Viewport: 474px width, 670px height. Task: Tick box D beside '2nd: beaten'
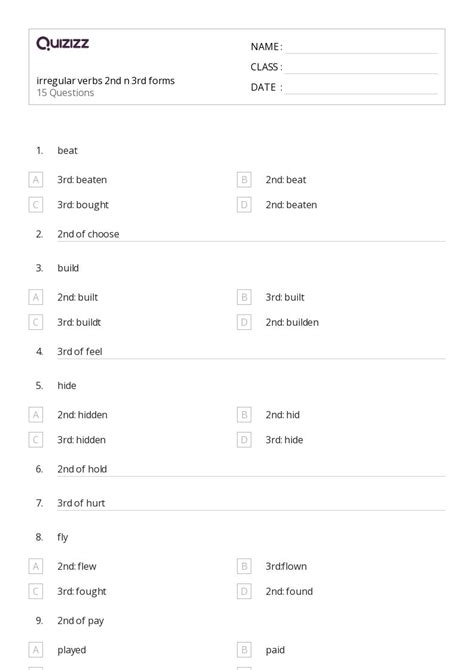coord(244,205)
